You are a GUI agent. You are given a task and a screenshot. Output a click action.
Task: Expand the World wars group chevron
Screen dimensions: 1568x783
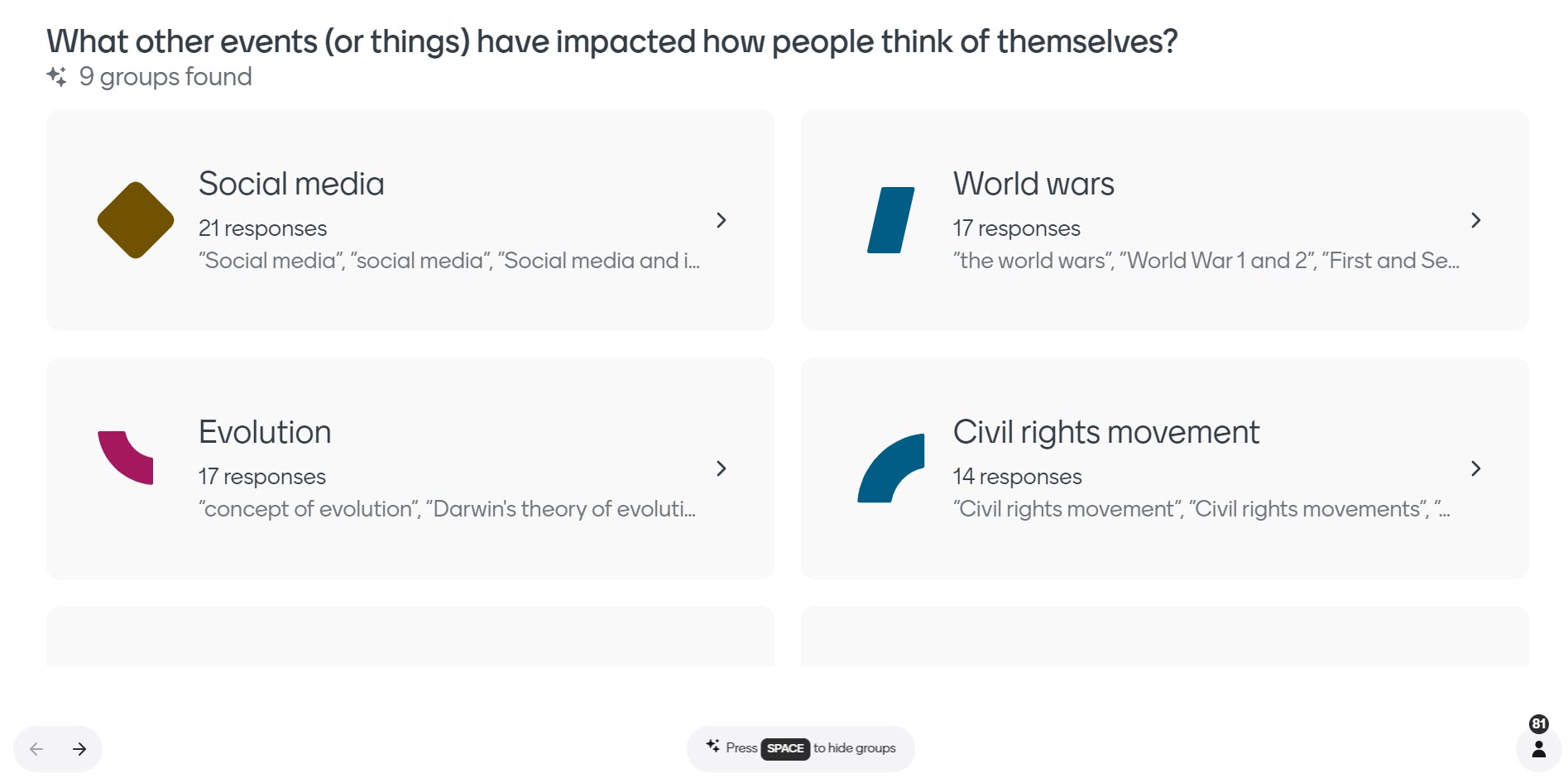(x=1475, y=220)
